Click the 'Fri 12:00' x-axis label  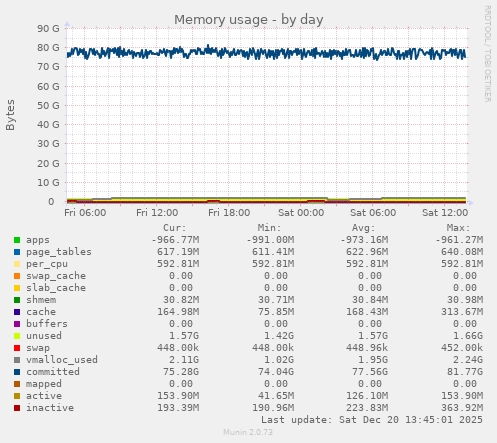157,213
